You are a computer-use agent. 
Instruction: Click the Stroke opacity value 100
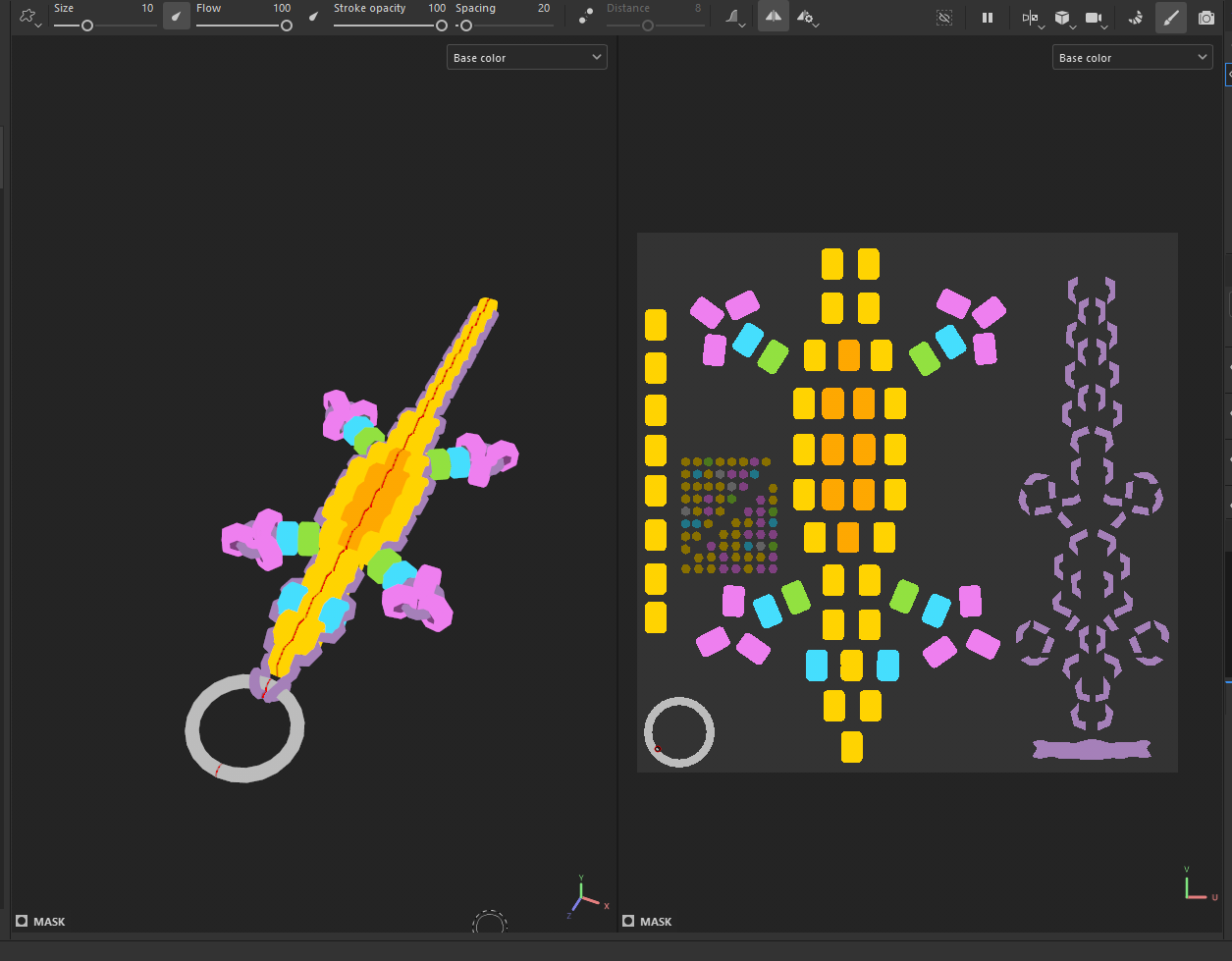click(x=437, y=8)
